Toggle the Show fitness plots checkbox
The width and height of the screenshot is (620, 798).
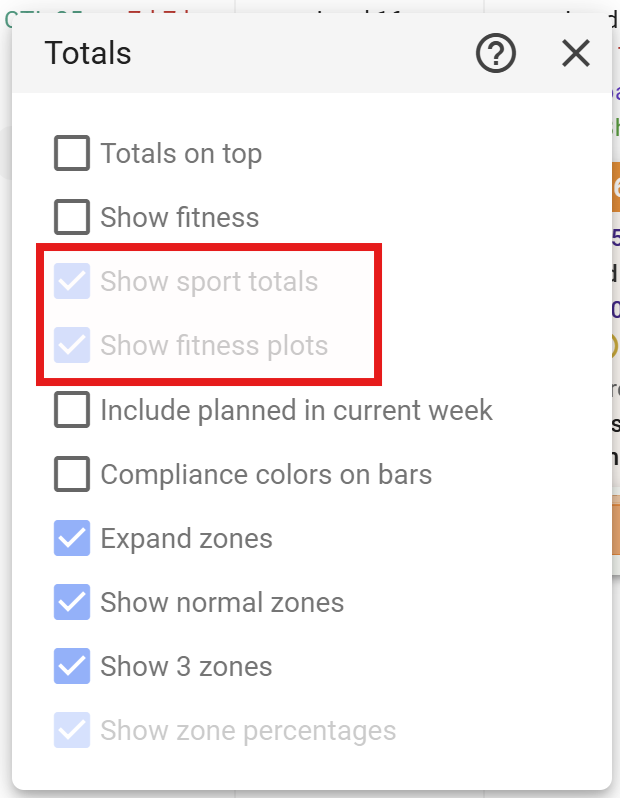pos(72,346)
